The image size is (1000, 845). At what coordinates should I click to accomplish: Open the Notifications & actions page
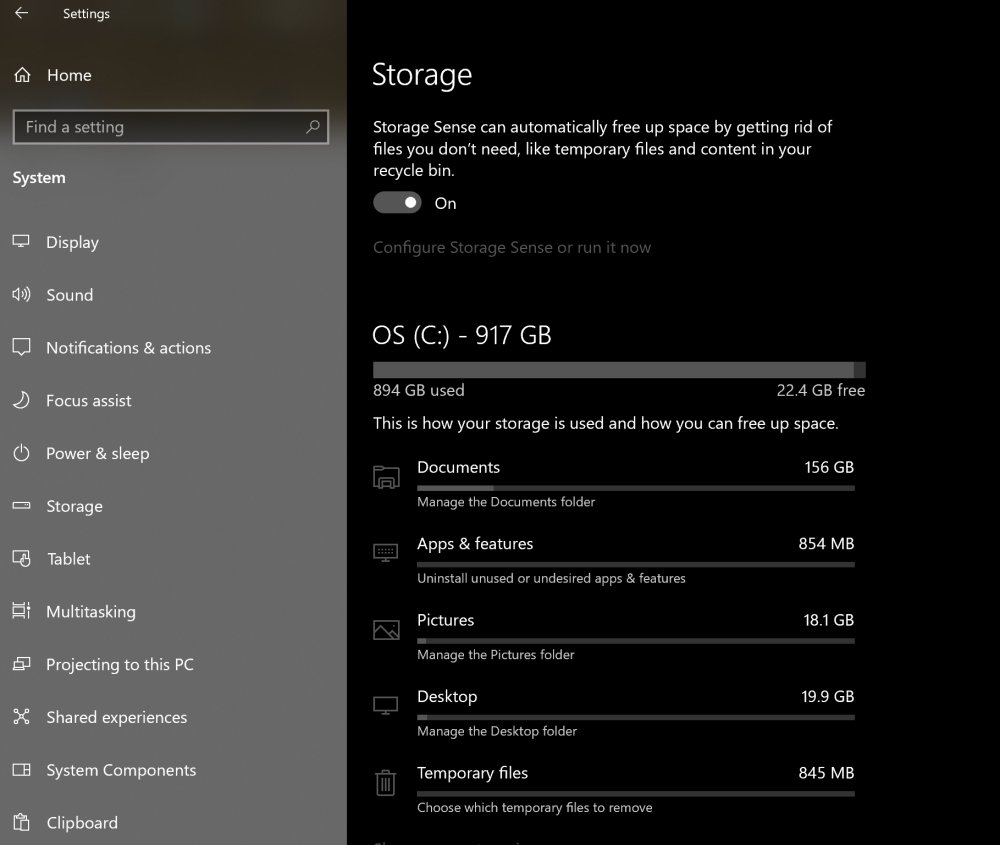(128, 348)
